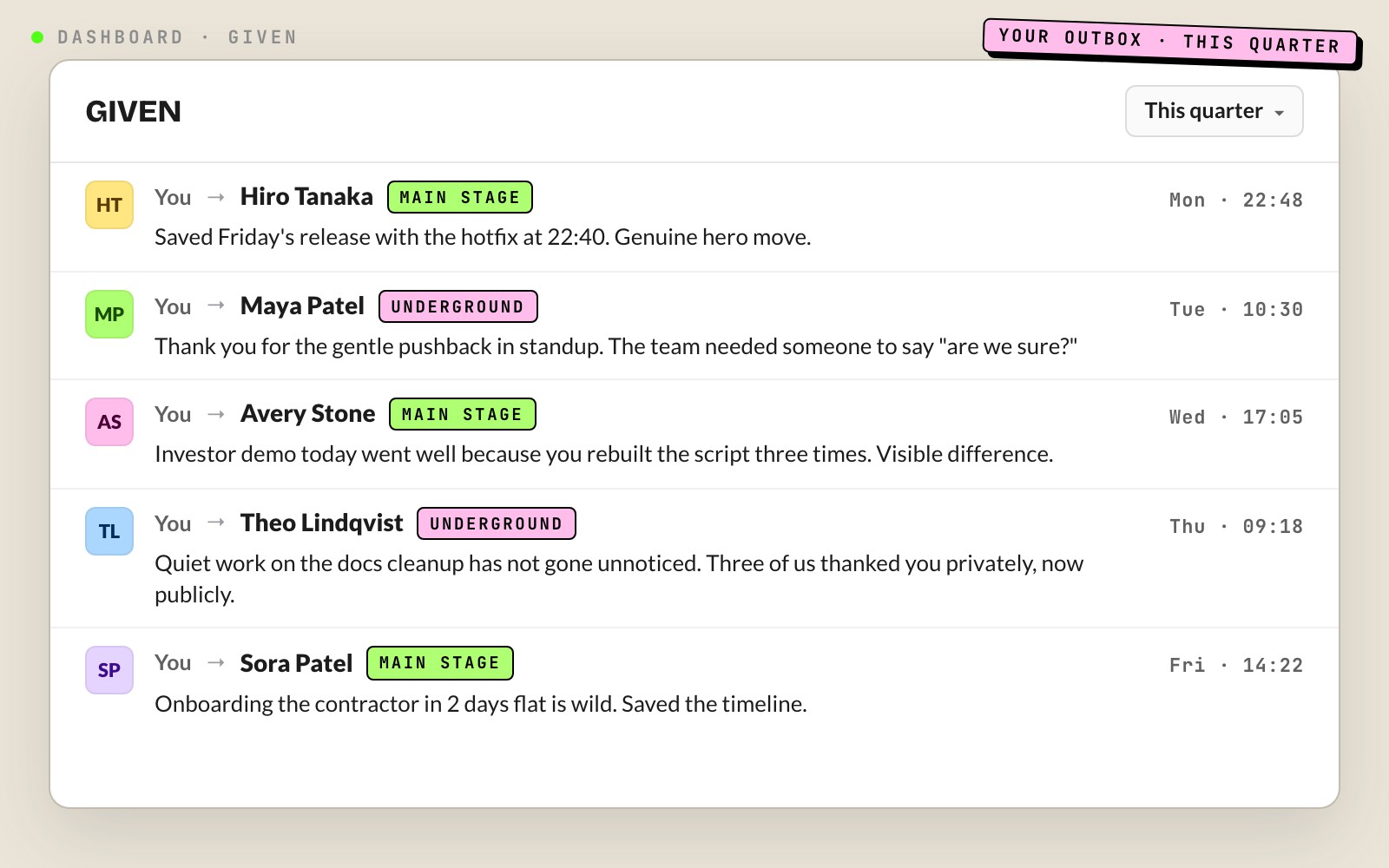Click Underground badge on Theo Lindqvist row
The width and height of the screenshot is (1389, 868).
tap(497, 523)
